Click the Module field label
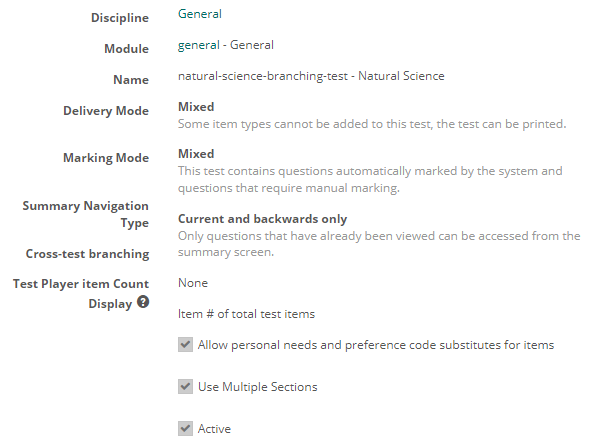The image size is (600, 446). [x=126, y=49]
